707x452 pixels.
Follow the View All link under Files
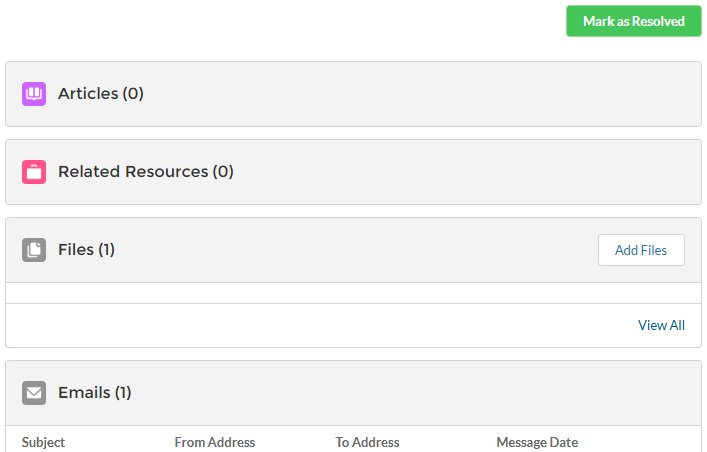tap(661, 325)
